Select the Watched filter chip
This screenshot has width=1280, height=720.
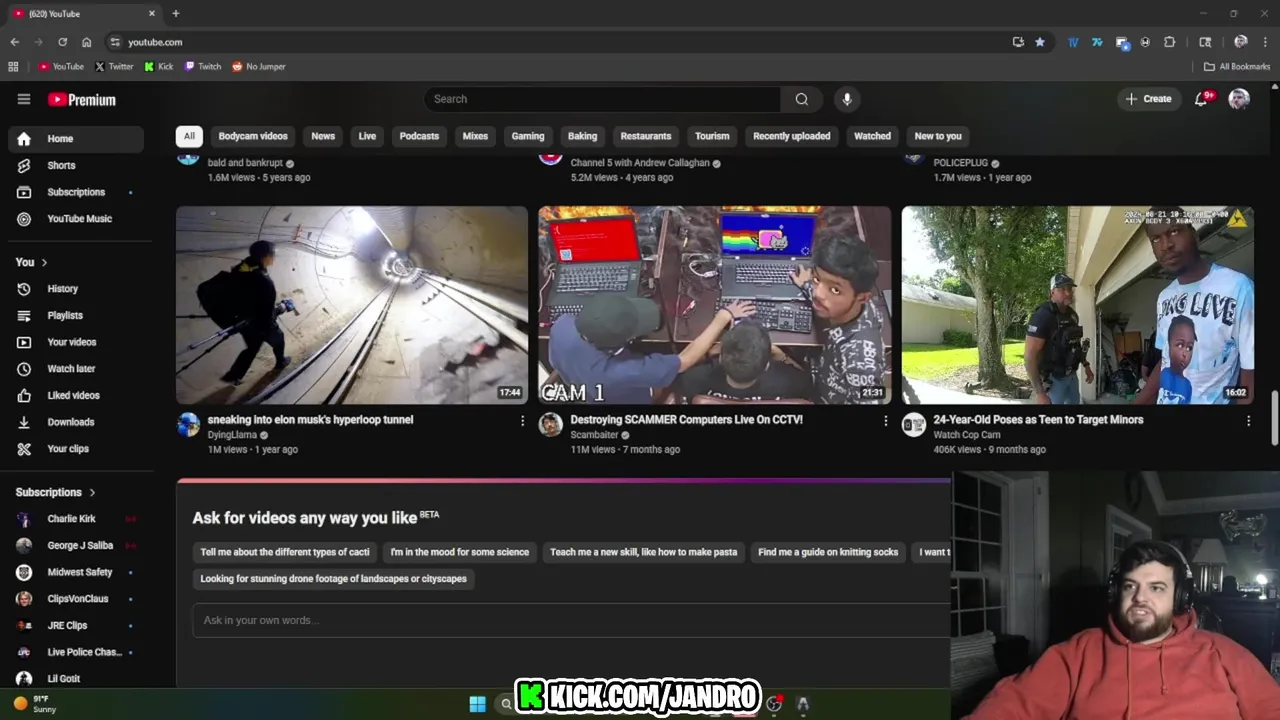(872, 136)
